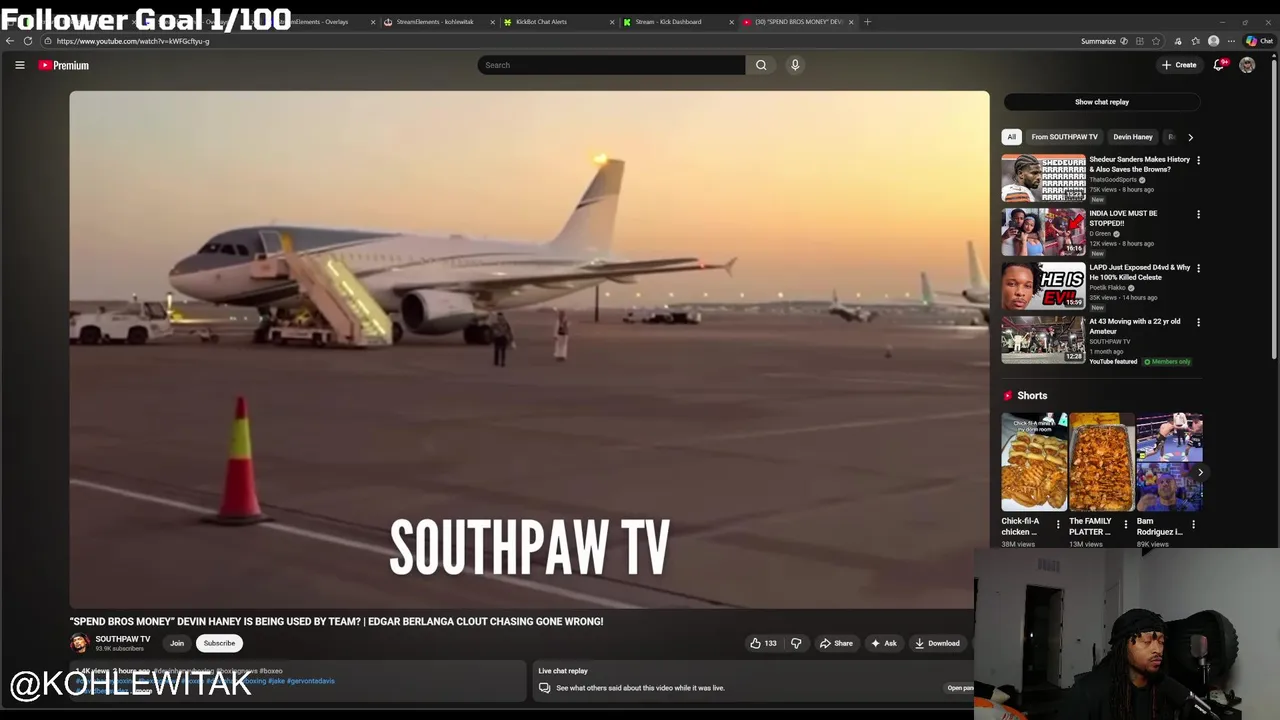The height and width of the screenshot is (720, 1280).
Task: Show chat replay
Action: [x=1102, y=102]
